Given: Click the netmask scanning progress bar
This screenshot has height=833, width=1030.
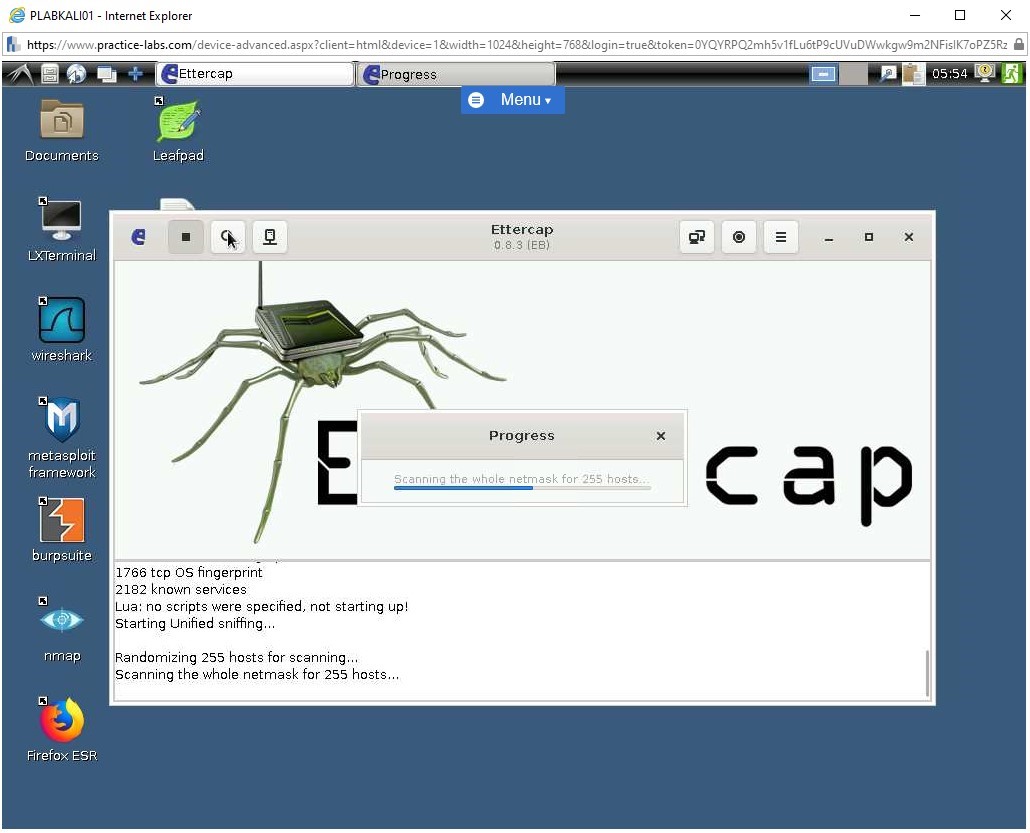Looking at the screenshot, I should [520, 481].
